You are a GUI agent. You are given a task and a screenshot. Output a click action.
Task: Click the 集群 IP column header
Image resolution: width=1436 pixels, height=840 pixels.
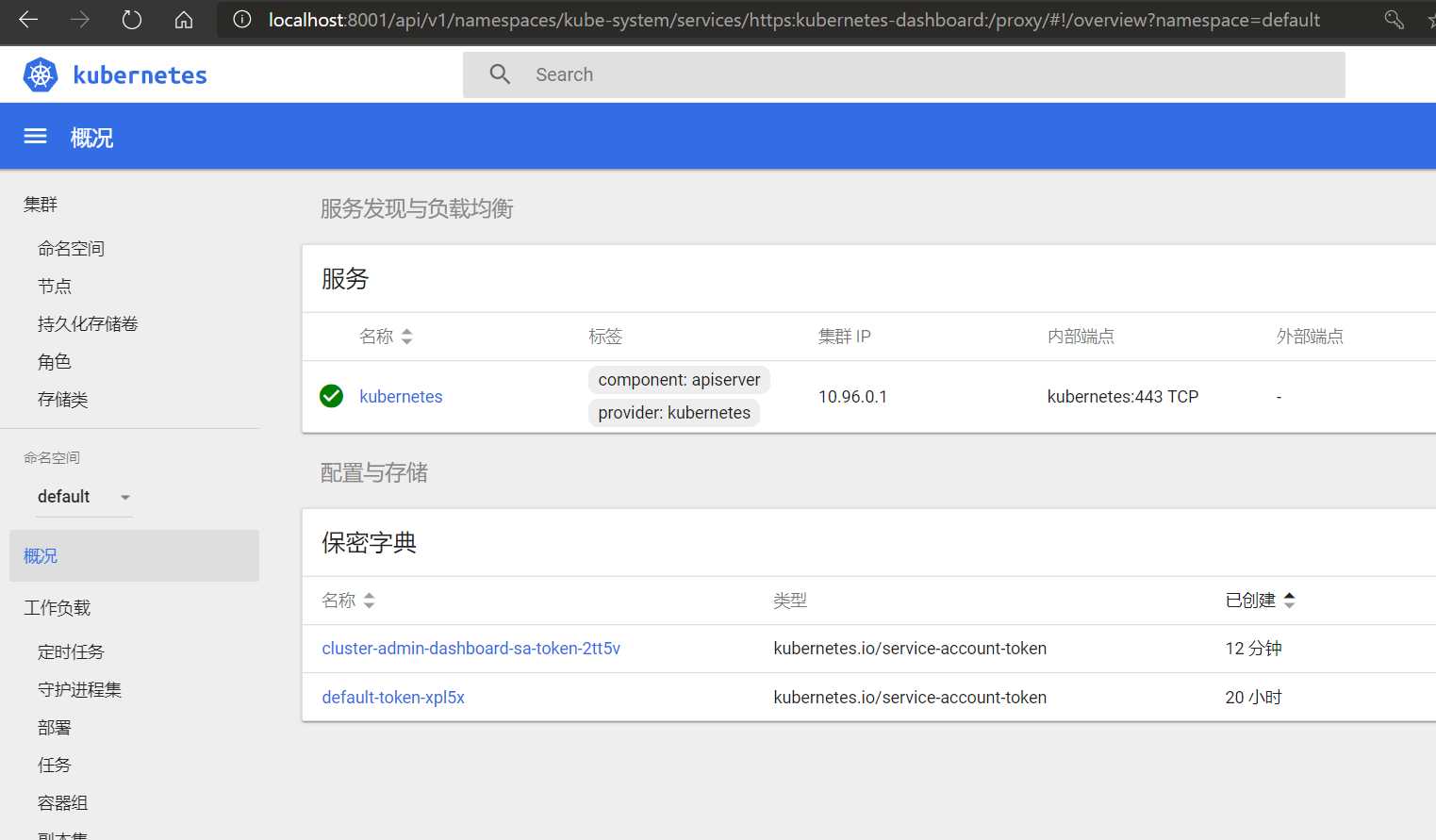(844, 337)
